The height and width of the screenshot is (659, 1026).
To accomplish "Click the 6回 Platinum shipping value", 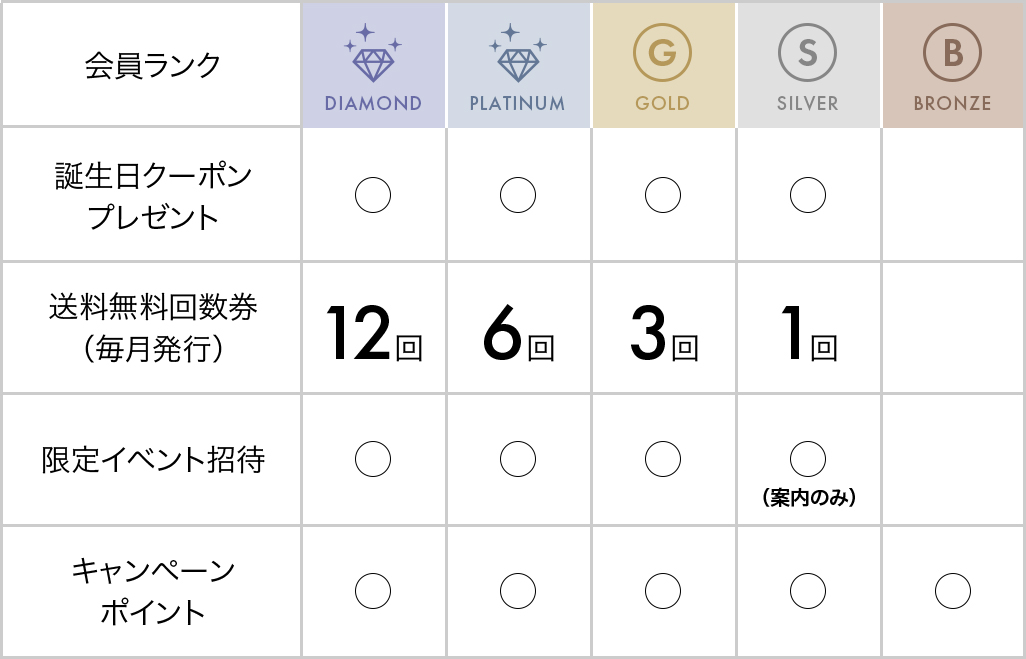I will 517,336.
